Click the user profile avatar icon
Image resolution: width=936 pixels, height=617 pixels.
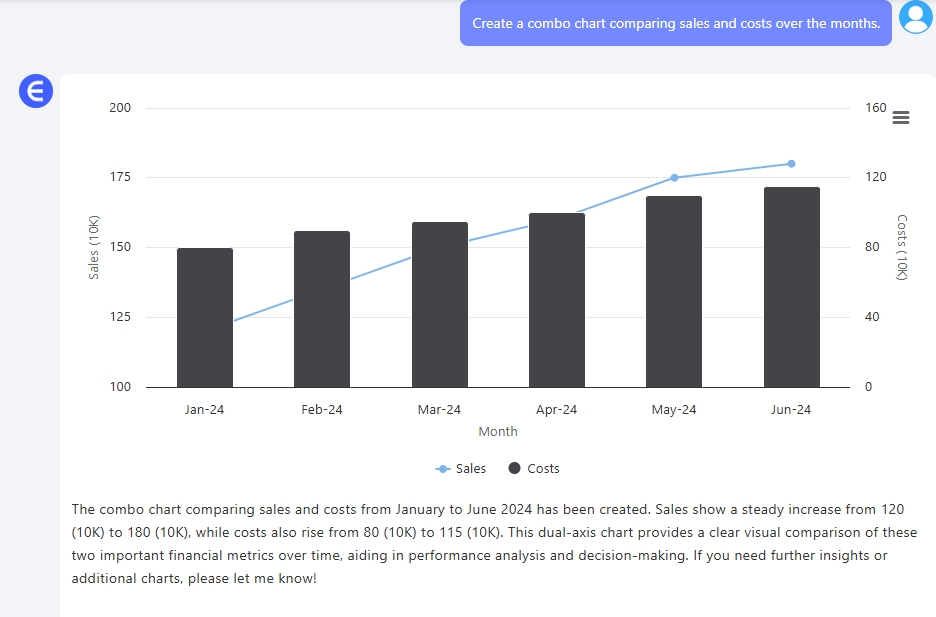[x=915, y=17]
